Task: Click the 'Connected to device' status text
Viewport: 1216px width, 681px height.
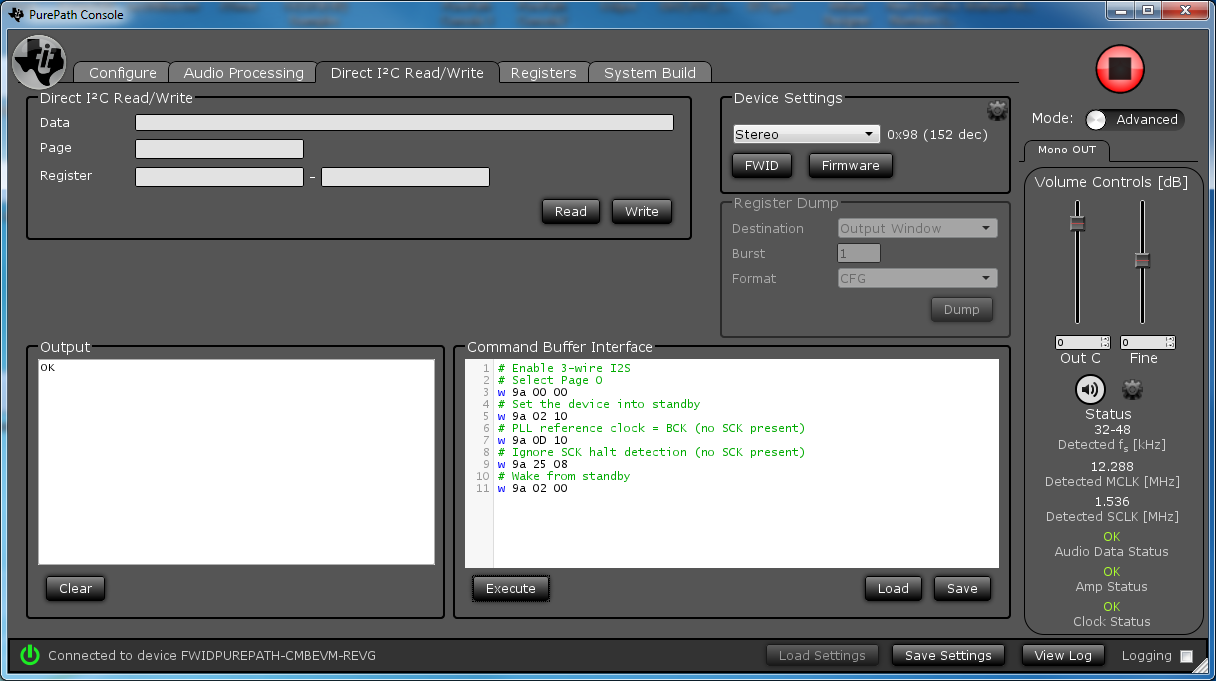Action: pyautogui.click(x=212, y=656)
